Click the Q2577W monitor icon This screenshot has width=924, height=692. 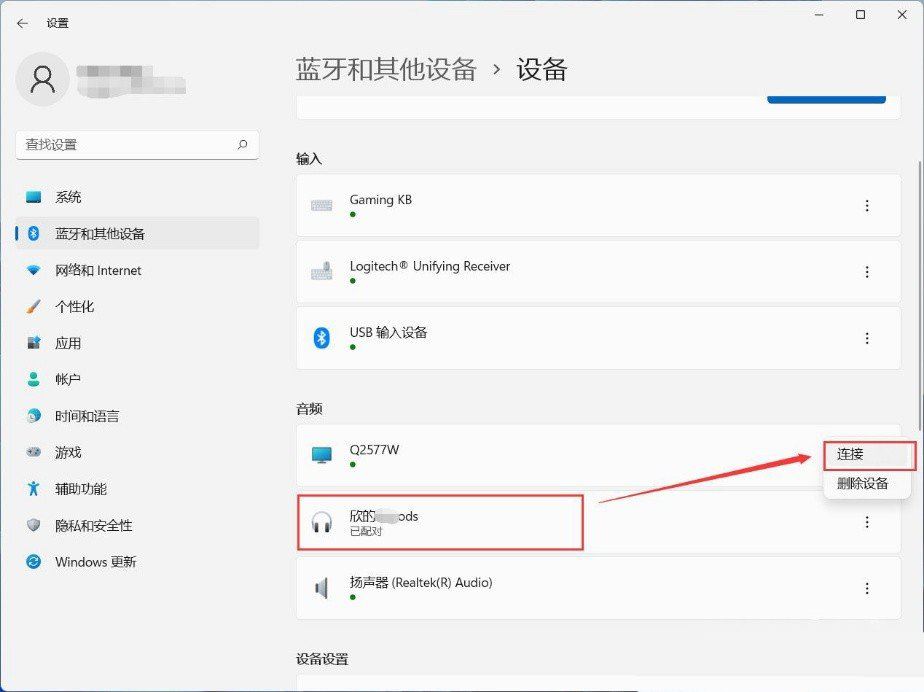(322, 455)
